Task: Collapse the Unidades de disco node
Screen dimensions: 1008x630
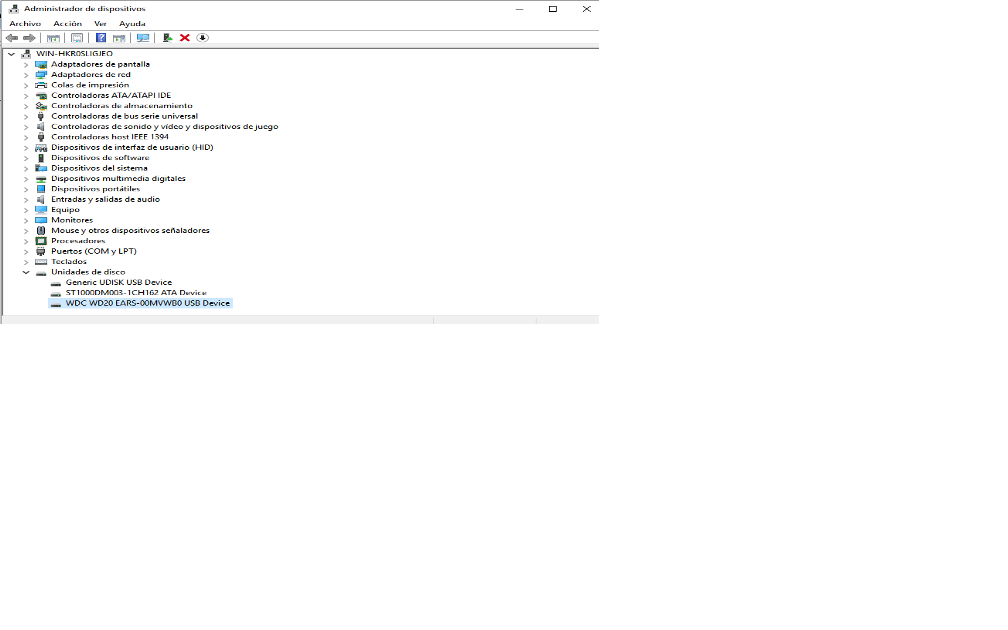Action: [26, 272]
